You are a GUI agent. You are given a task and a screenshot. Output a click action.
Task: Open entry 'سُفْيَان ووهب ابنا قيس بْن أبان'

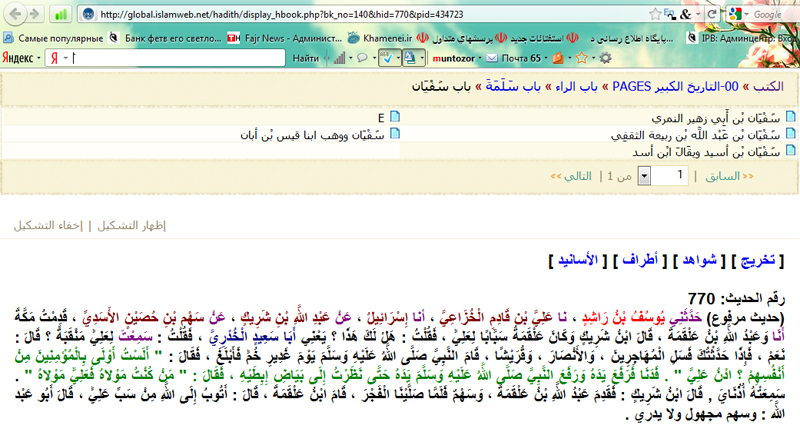coord(312,135)
